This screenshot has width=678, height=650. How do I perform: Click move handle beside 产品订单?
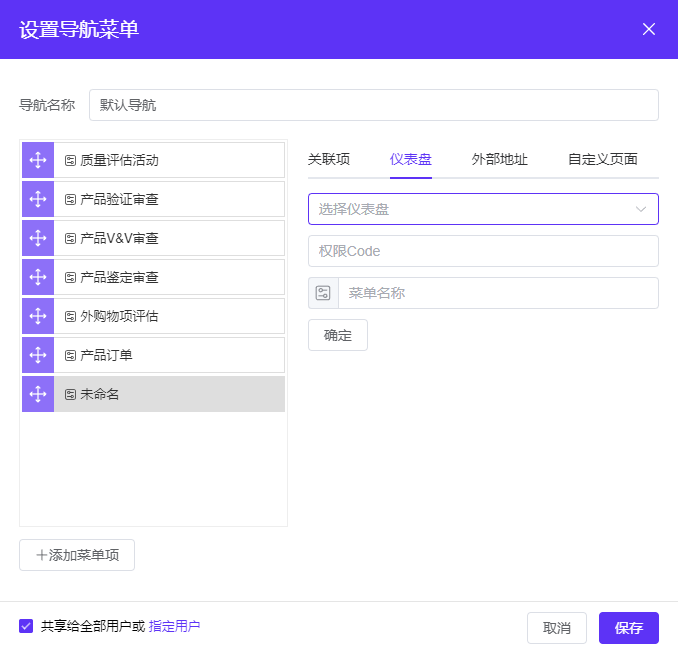click(38, 355)
